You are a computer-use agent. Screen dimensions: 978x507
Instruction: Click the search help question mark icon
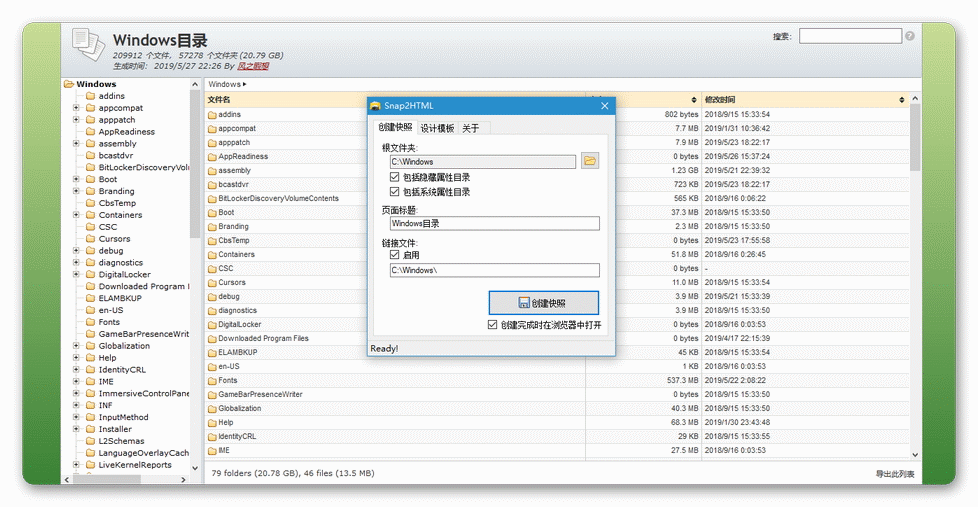pyautogui.click(x=909, y=36)
